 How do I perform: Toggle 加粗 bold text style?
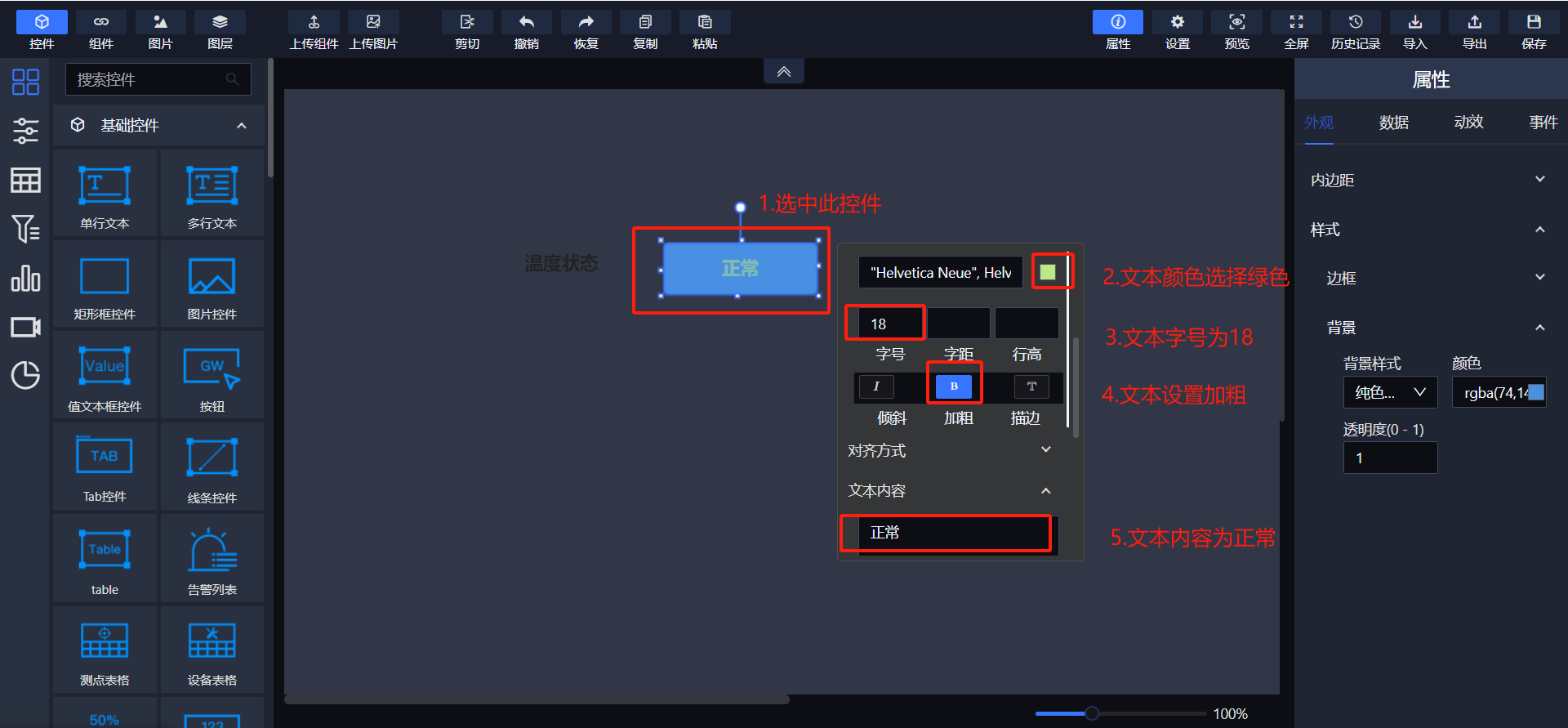[x=954, y=386]
